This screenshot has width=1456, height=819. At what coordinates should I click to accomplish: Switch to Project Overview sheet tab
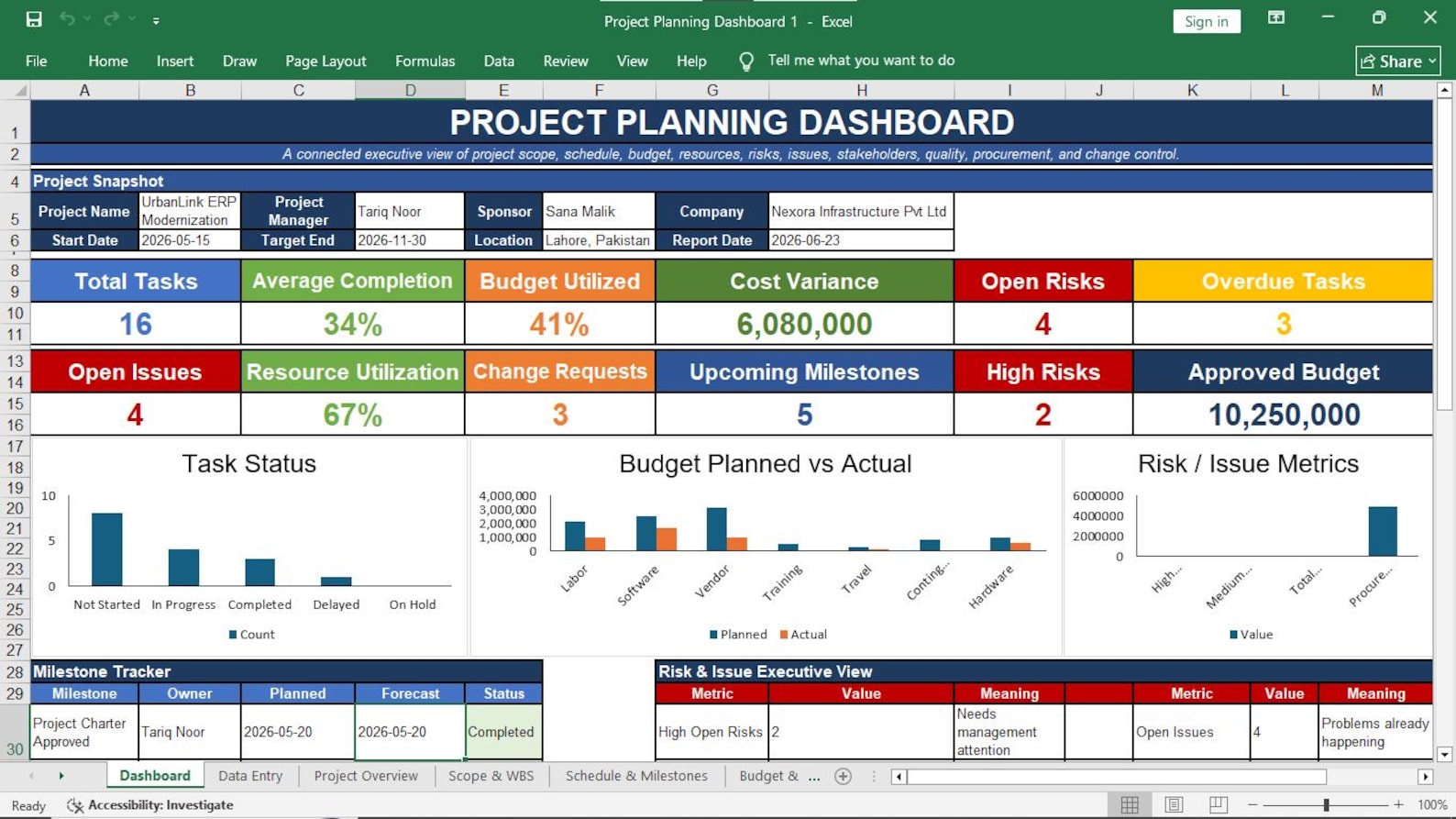[x=366, y=776]
